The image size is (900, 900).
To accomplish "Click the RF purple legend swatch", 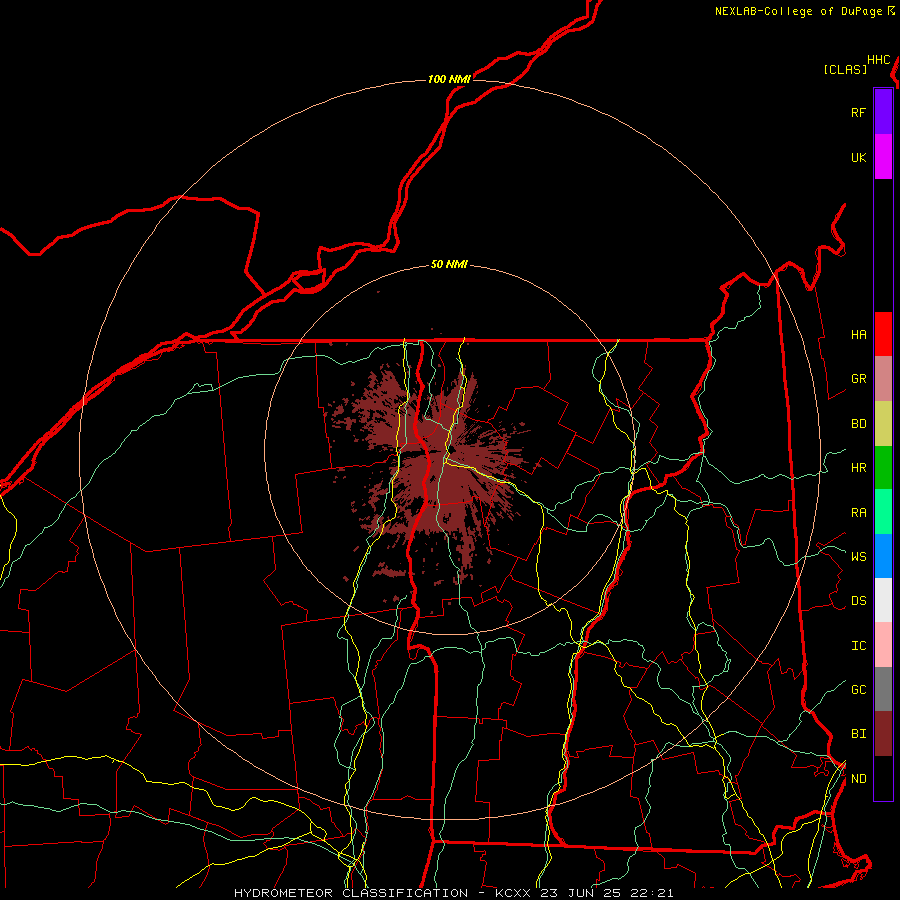I will point(883,112).
